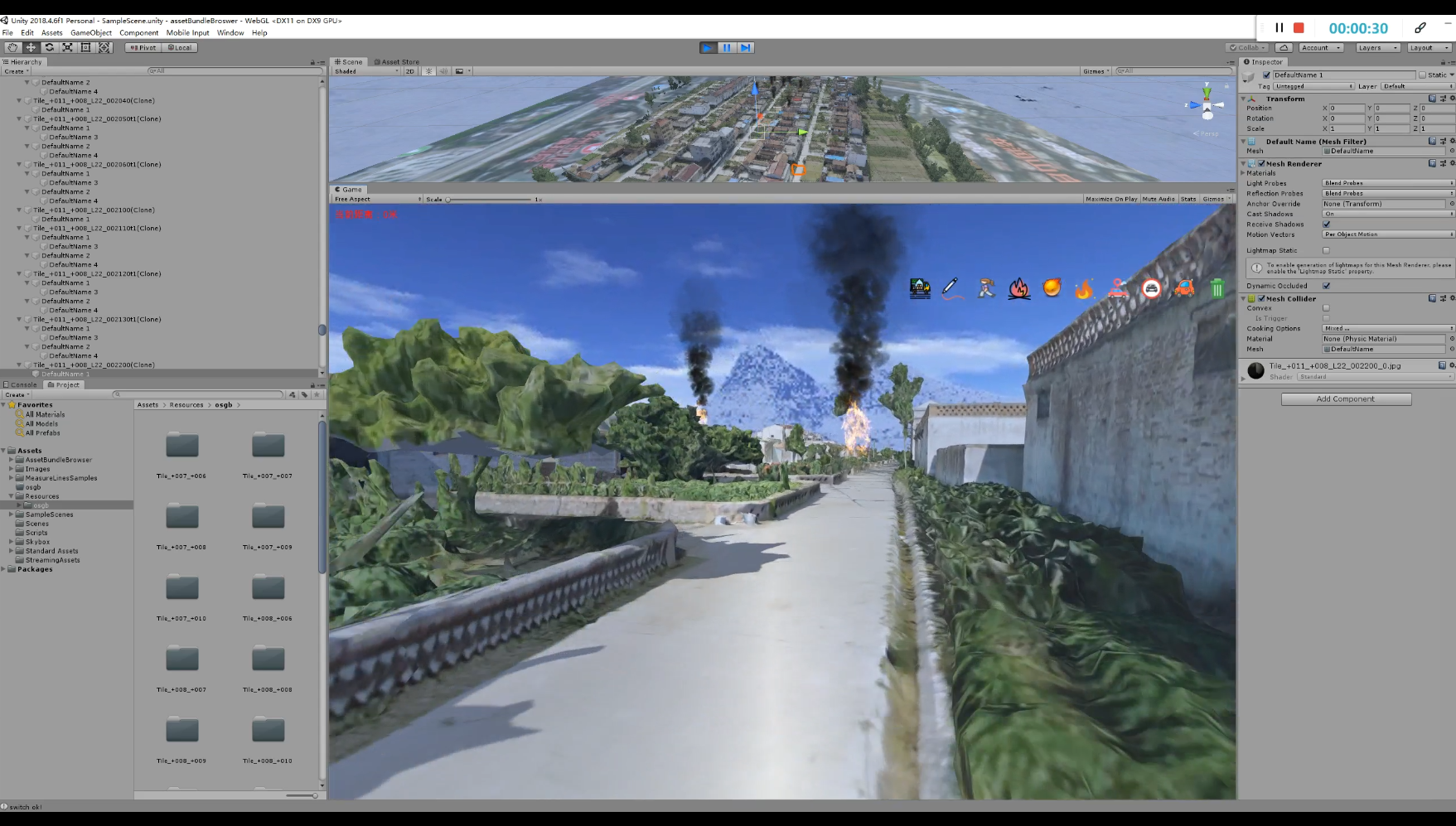This screenshot has width=1456, height=826.
Task: Open Transform component help reference icon
Action: coord(1432,99)
